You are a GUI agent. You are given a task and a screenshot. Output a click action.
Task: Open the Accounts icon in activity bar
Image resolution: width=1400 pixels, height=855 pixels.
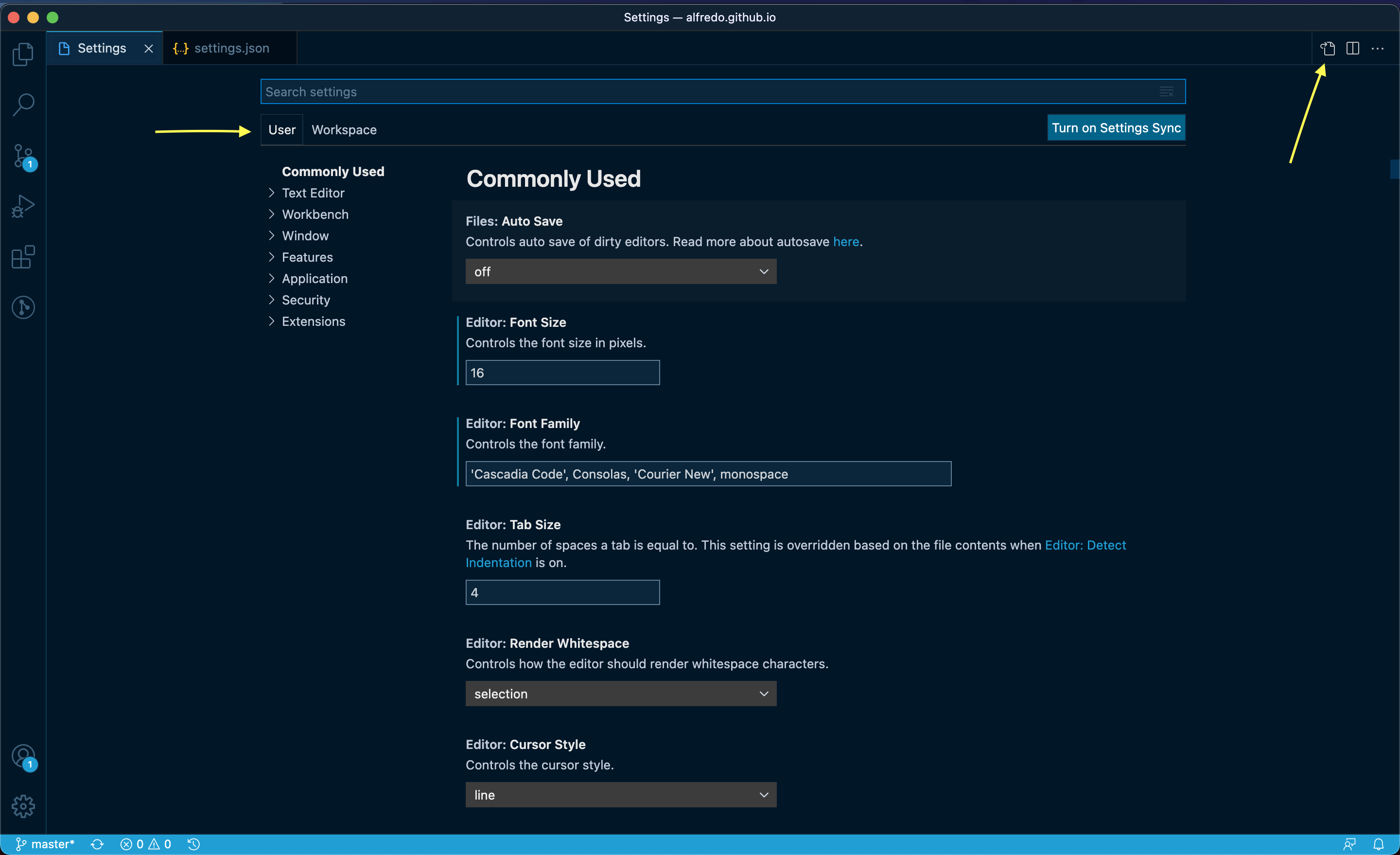pyautogui.click(x=23, y=757)
